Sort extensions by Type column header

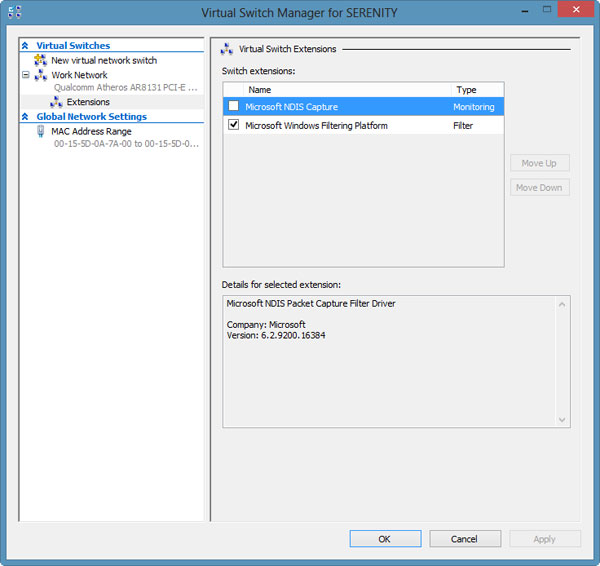(x=476, y=90)
